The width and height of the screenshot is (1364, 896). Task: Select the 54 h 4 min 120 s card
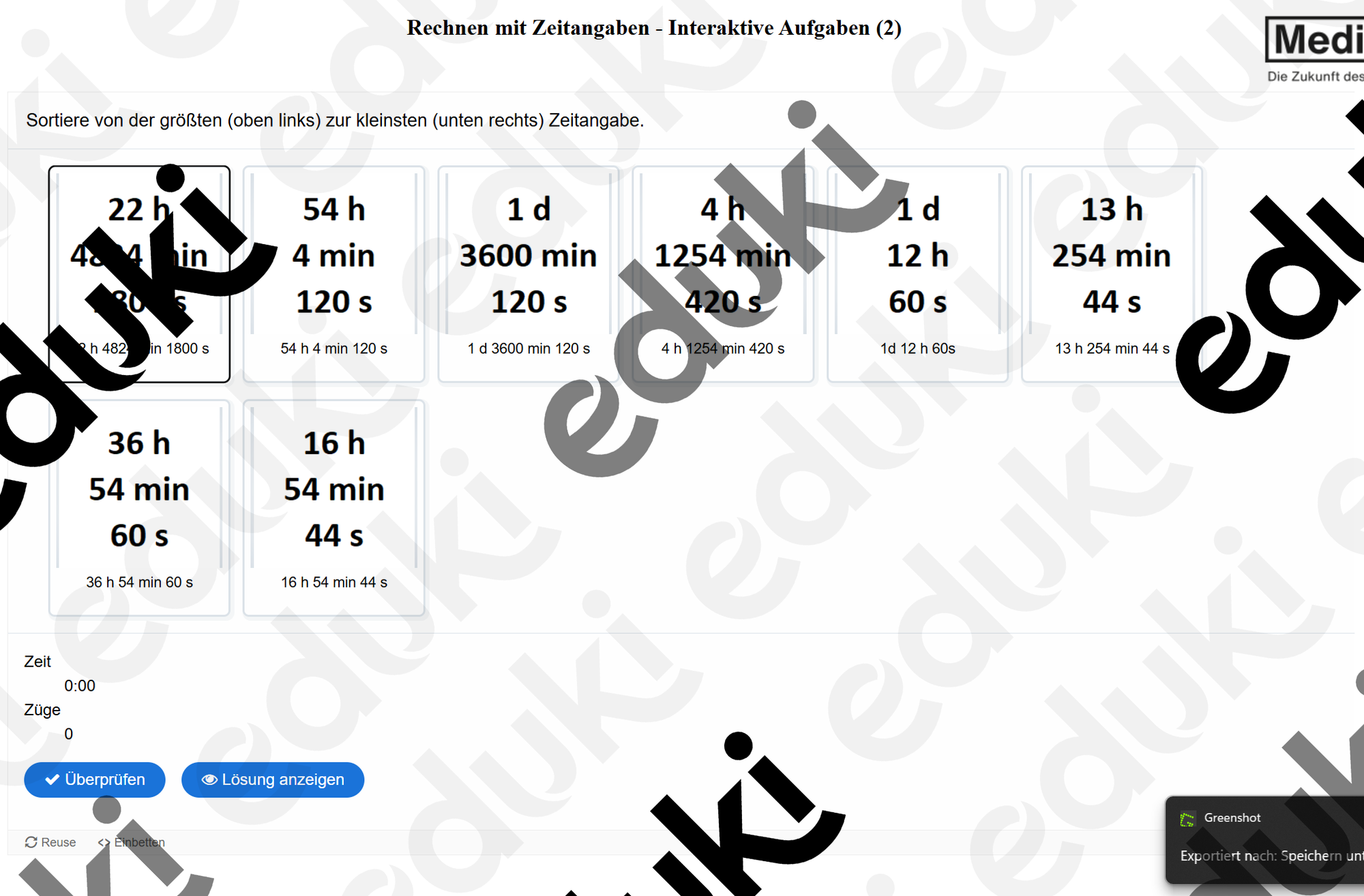coord(334,274)
